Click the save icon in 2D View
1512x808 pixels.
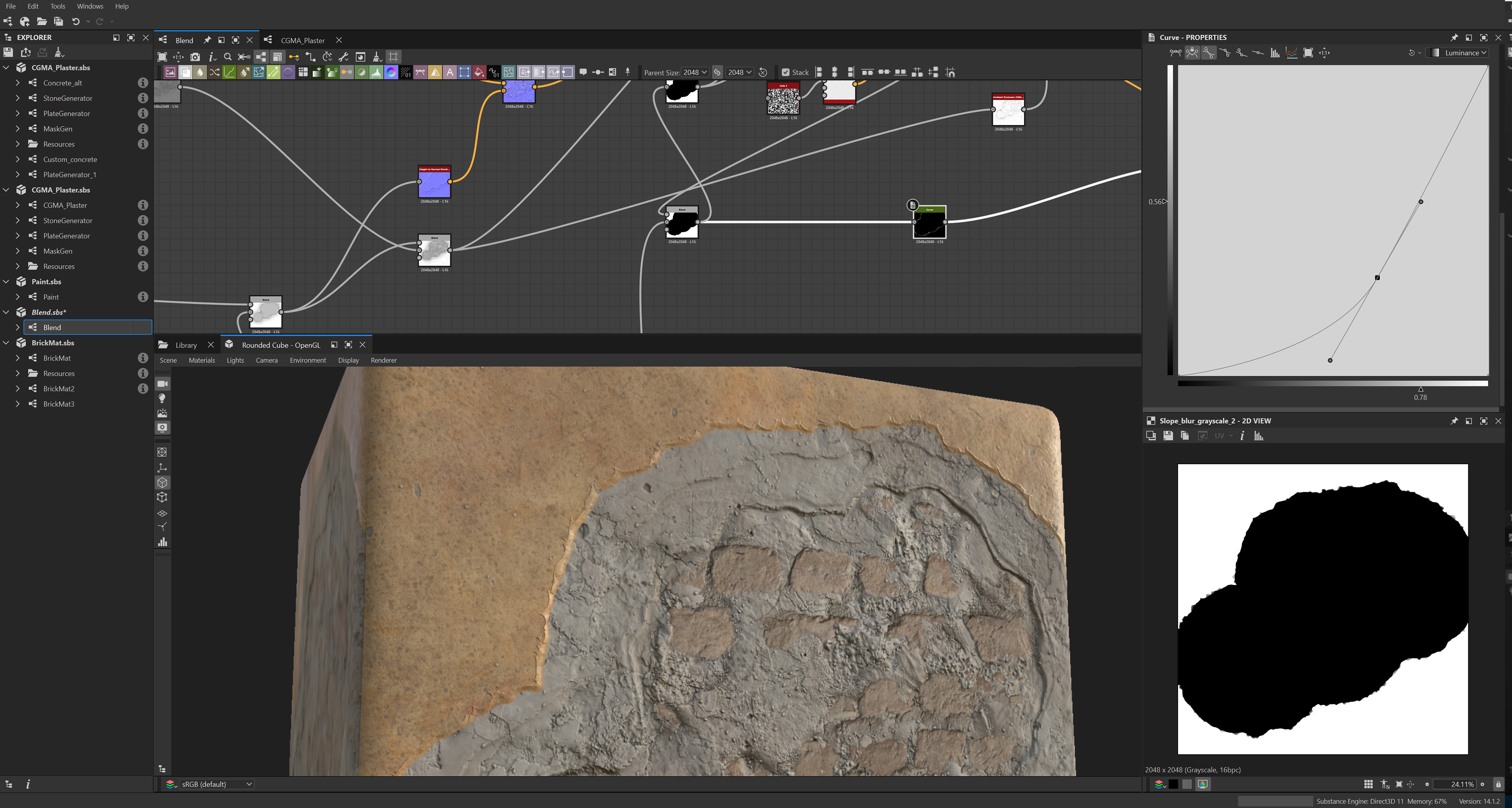coord(1168,436)
